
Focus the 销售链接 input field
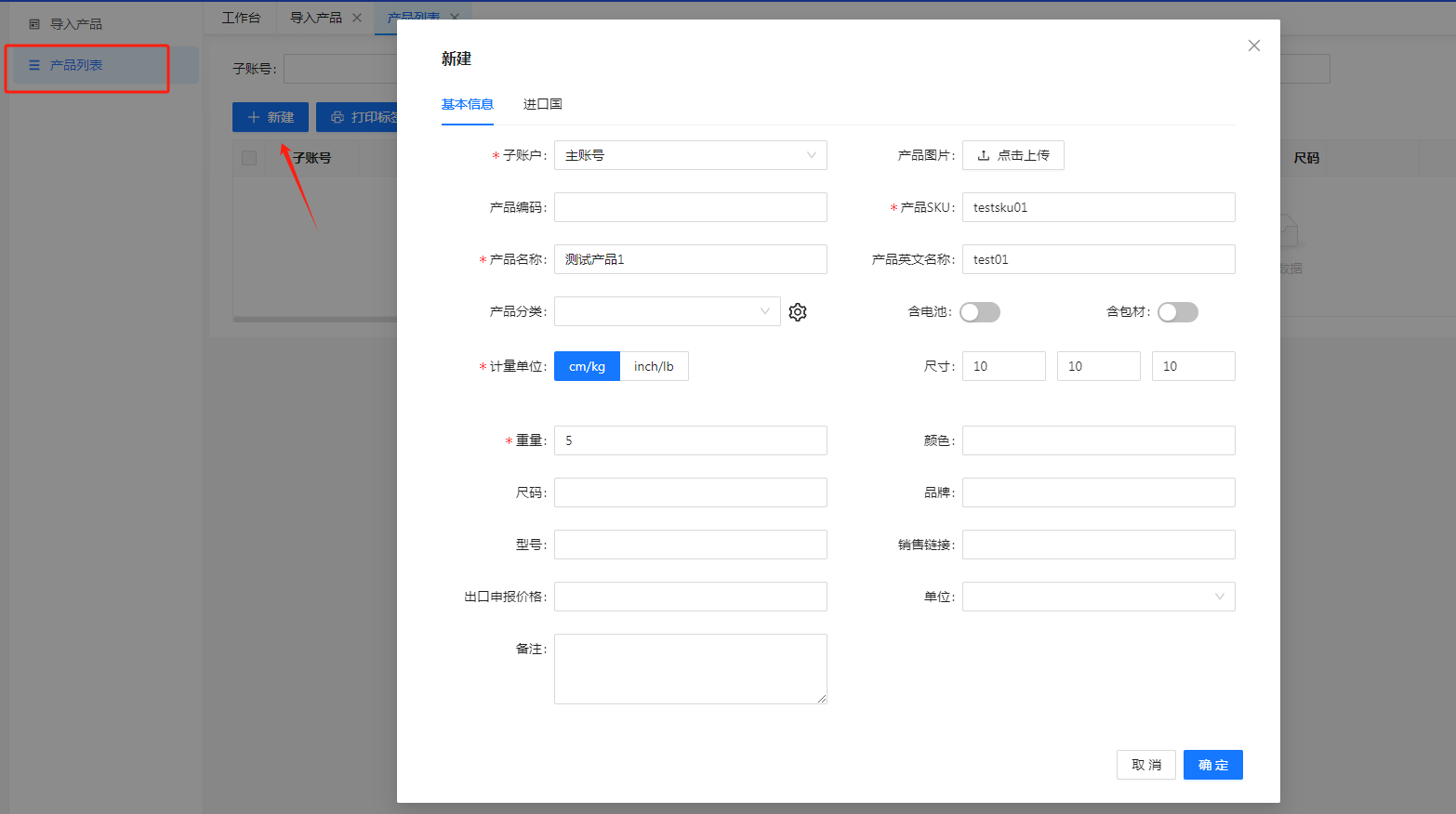(x=1099, y=545)
